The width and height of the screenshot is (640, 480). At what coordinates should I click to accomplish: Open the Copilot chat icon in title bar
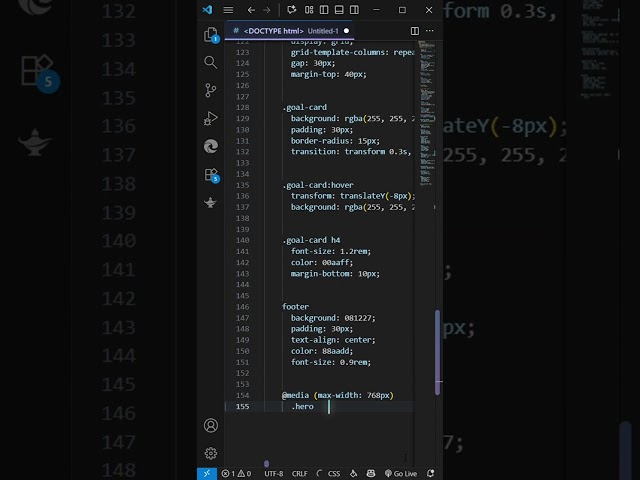pos(291,10)
